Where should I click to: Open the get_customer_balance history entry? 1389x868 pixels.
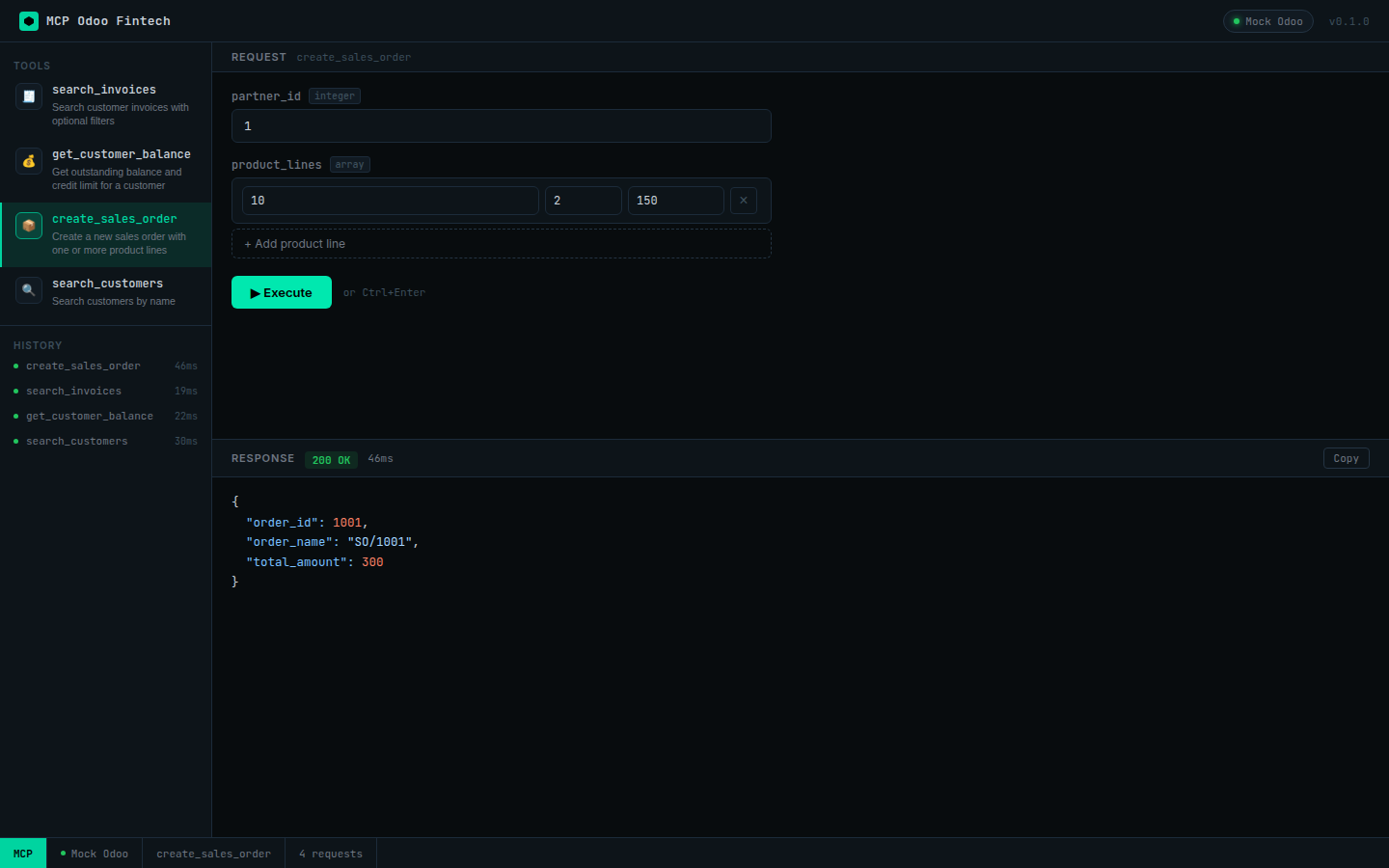coord(106,417)
